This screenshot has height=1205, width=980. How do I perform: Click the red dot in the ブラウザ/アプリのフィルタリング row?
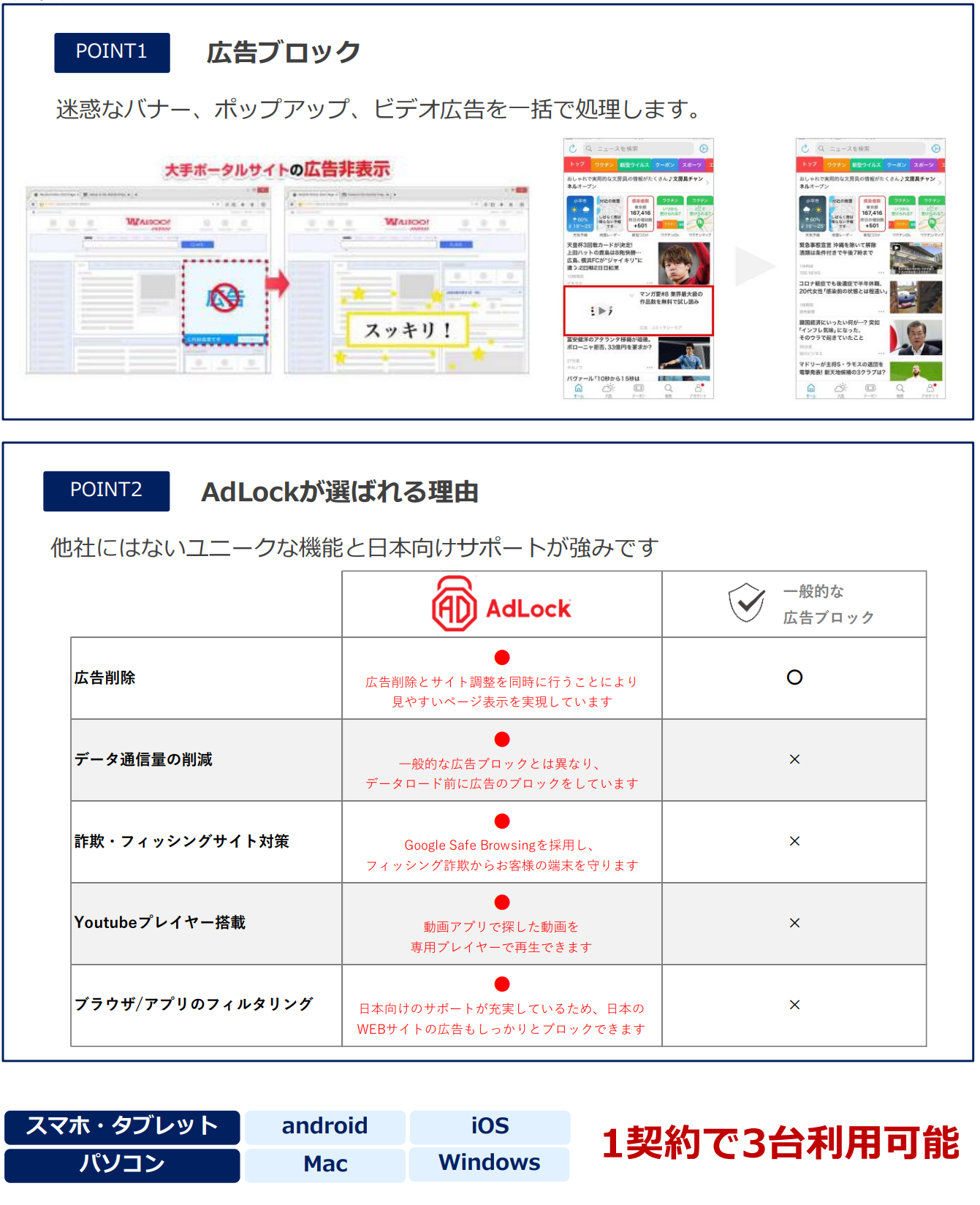tap(502, 984)
